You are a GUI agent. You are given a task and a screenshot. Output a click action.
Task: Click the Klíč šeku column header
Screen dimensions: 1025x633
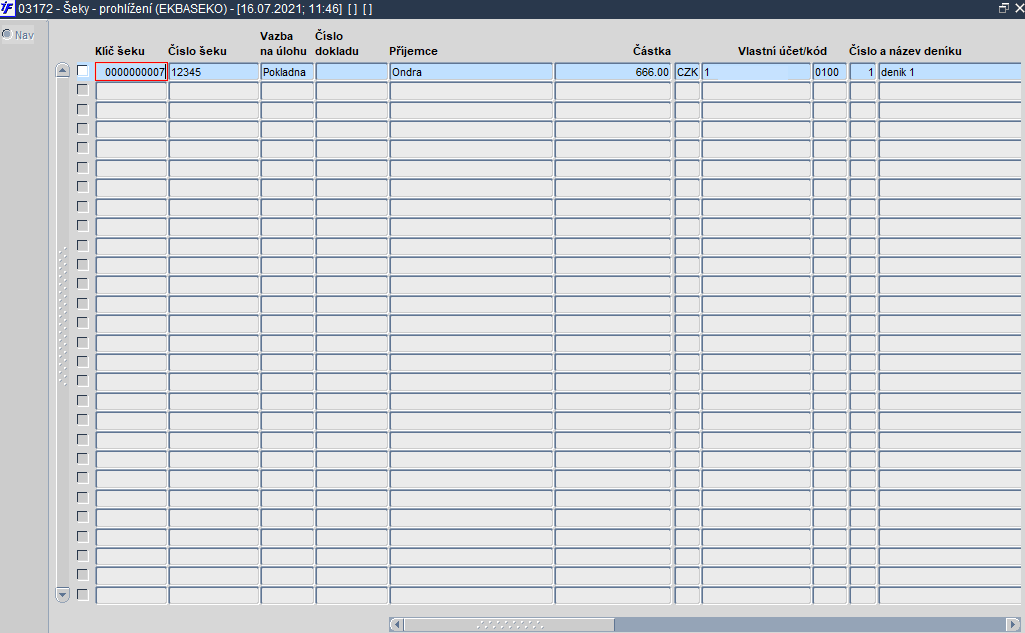coord(120,51)
